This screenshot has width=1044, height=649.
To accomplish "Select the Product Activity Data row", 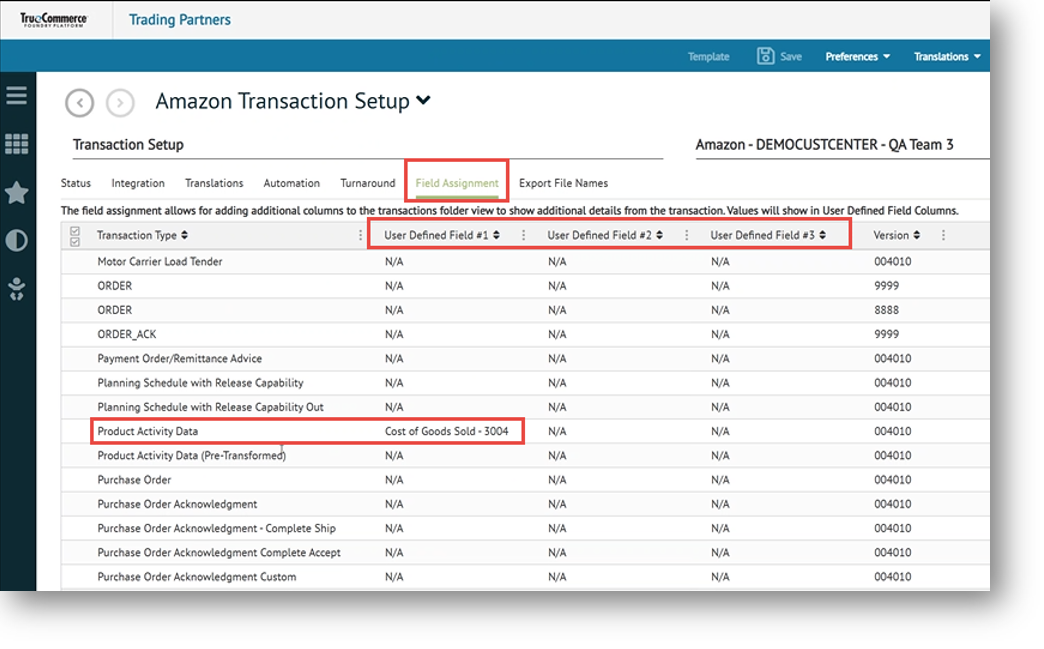I will coord(525,431).
